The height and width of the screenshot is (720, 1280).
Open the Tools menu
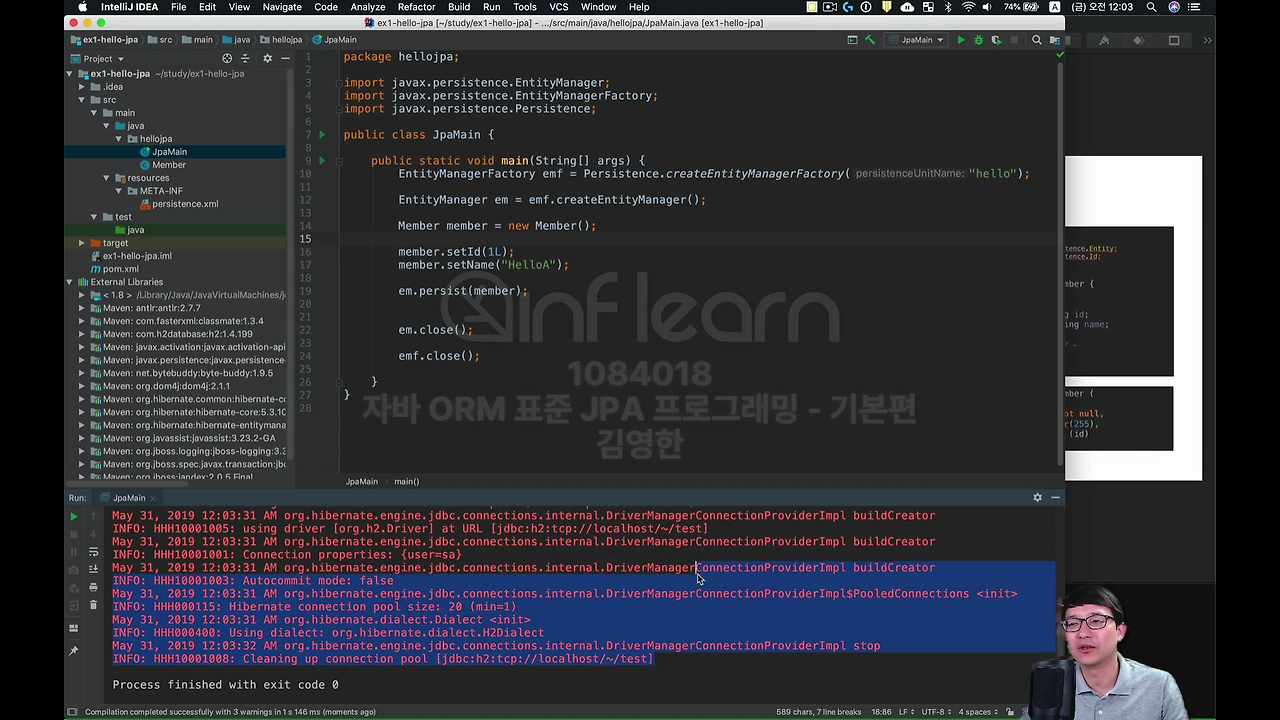[525, 7]
